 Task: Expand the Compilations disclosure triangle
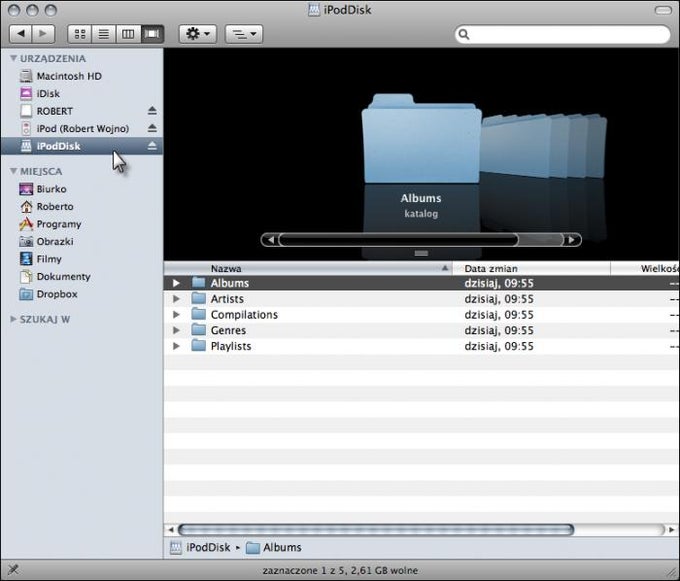[176, 314]
